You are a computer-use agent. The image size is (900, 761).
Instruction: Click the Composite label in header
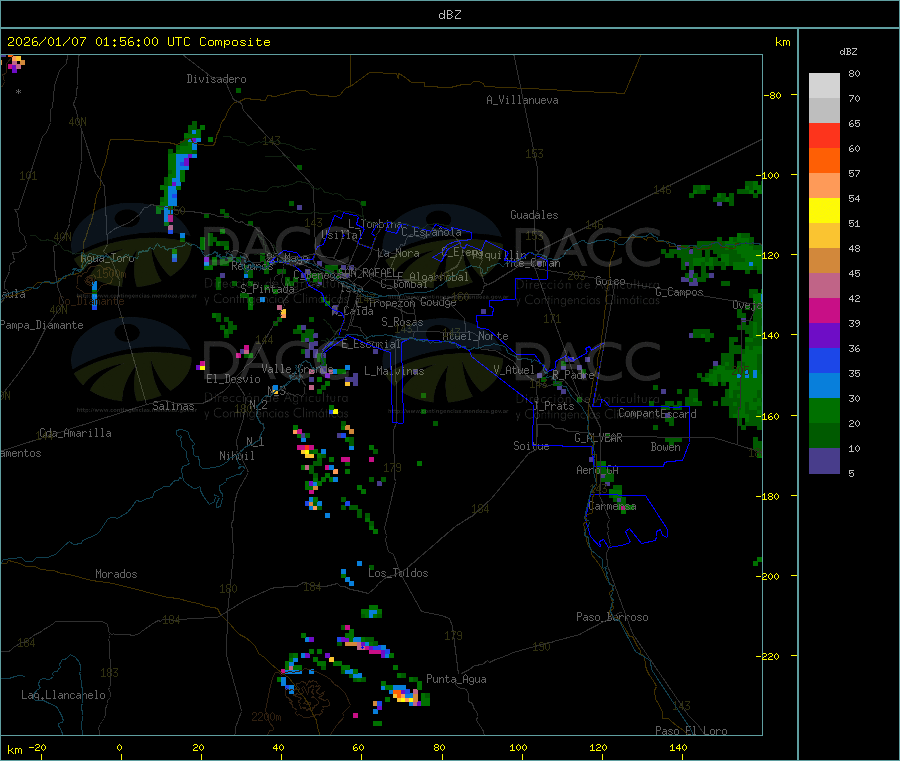235,42
